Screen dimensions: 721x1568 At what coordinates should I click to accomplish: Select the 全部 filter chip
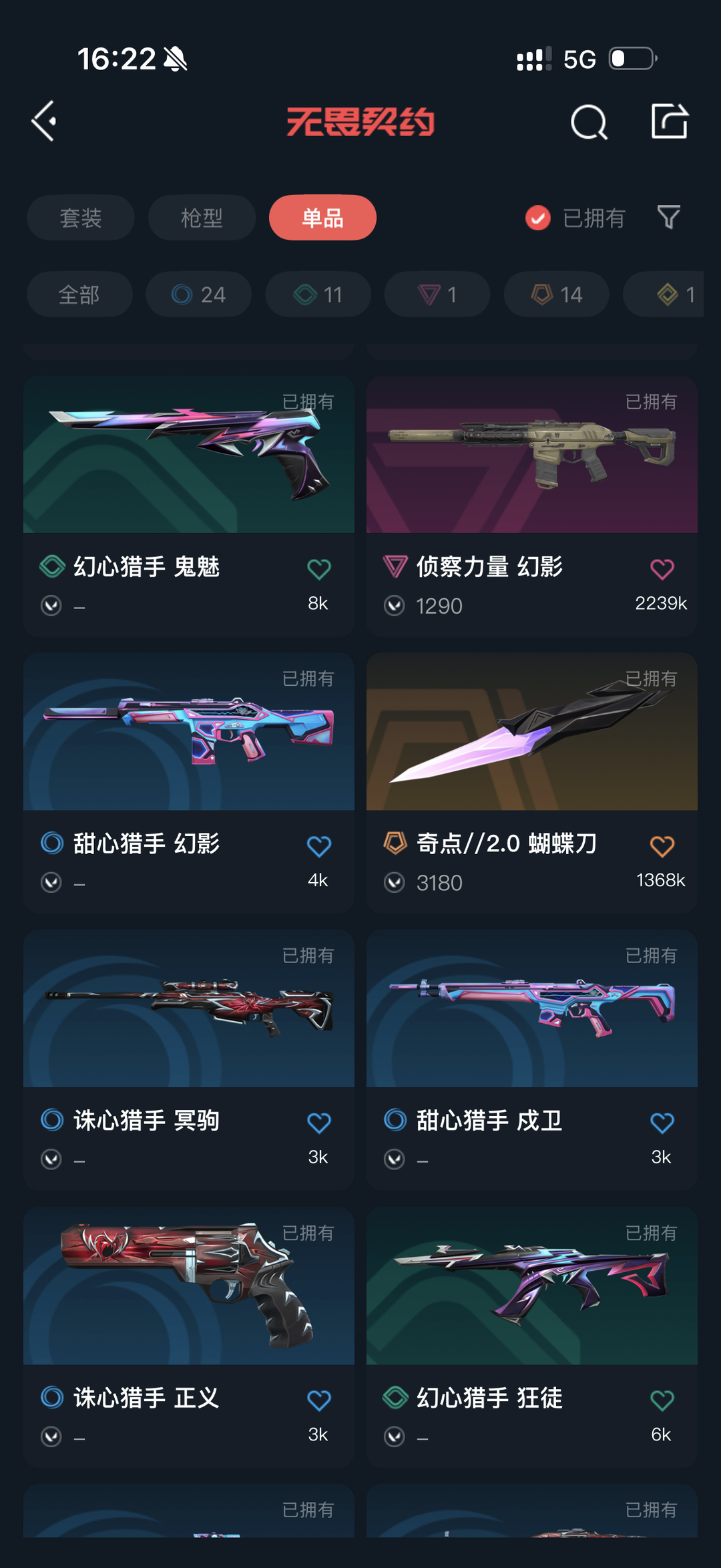pos(79,294)
